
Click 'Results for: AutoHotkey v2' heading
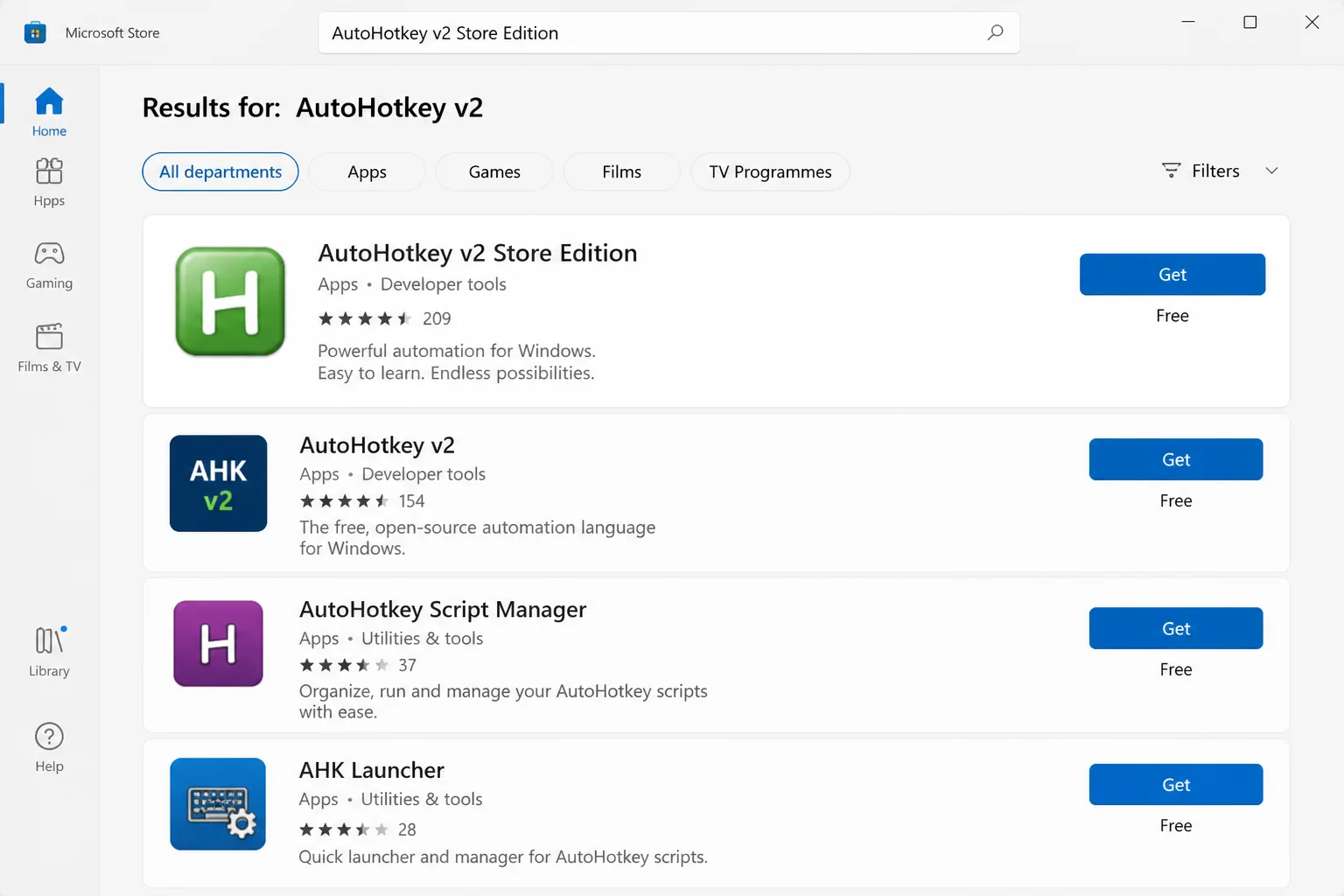[312, 108]
